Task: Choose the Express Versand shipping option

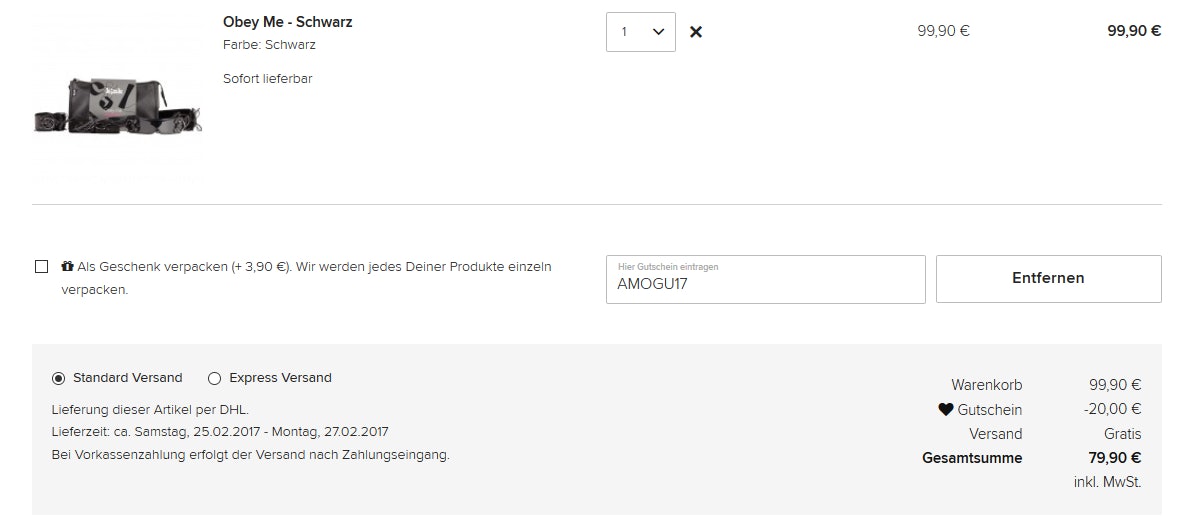Action: coord(214,378)
